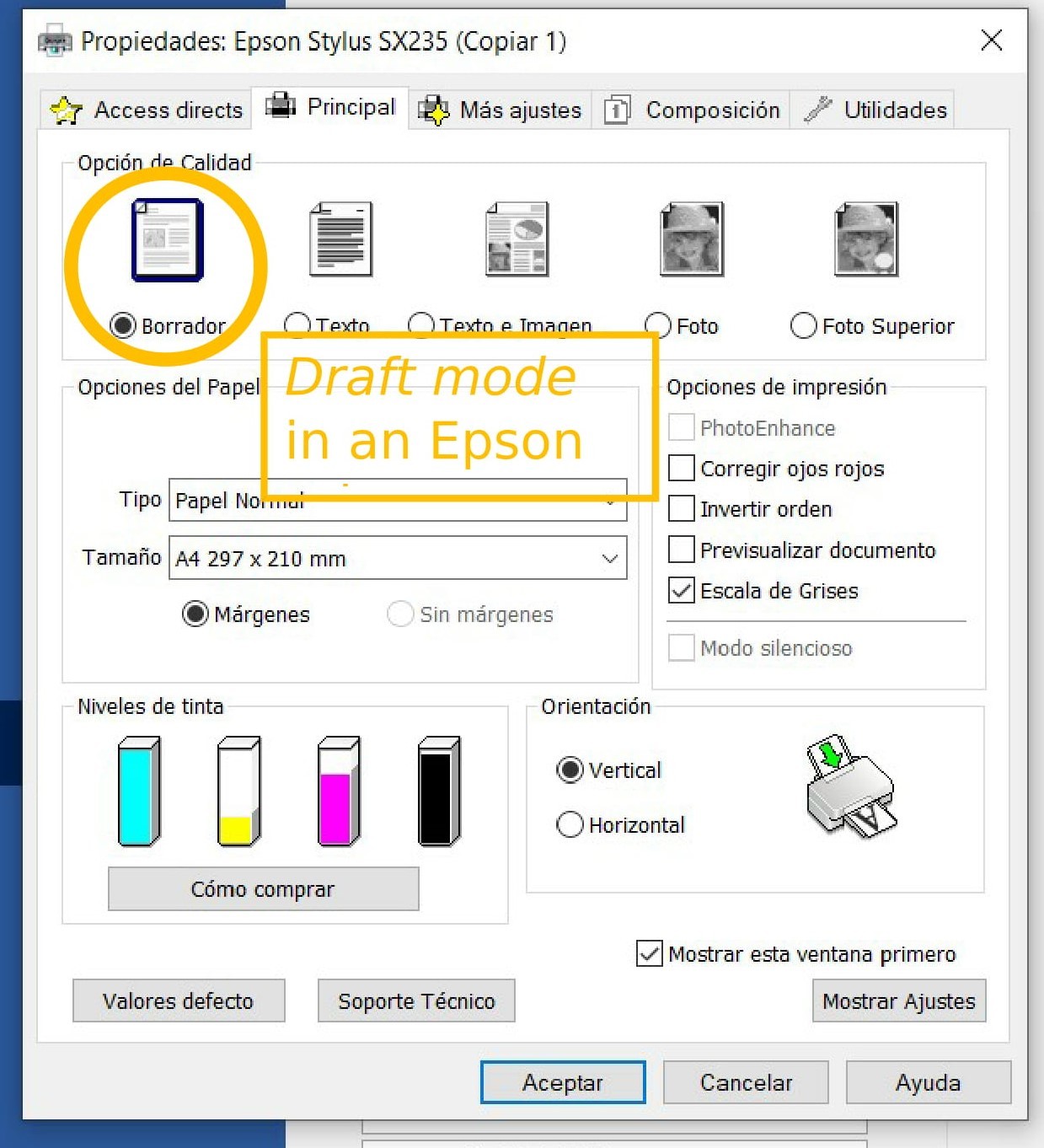This screenshot has height=1148, width=1044.
Task: Choose Vertical orientation
Action: pyautogui.click(x=570, y=770)
